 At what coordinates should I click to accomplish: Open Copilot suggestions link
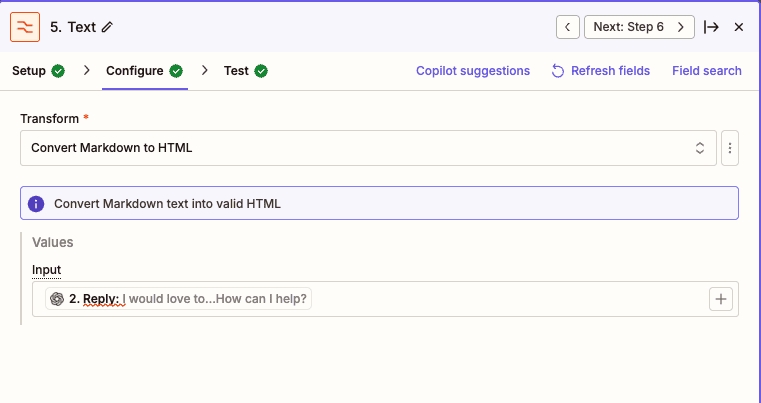[473, 71]
